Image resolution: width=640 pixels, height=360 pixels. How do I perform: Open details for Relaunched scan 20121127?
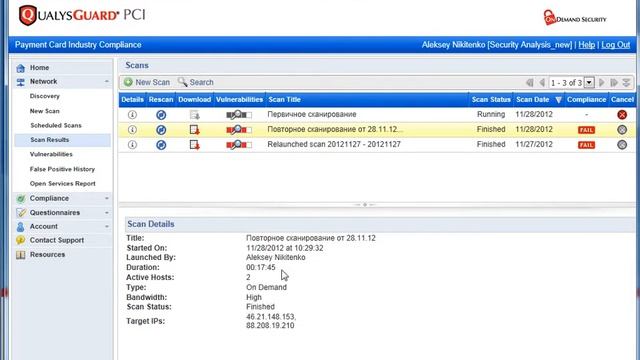(132, 144)
